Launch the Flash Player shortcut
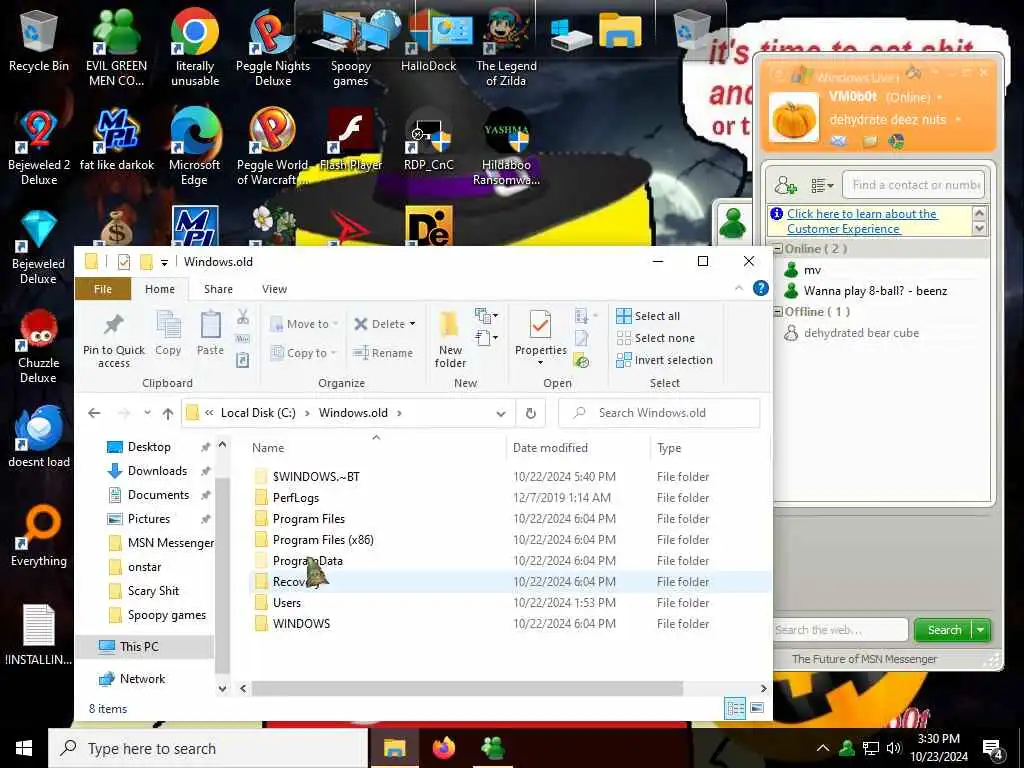The height and width of the screenshot is (768, 1024). tap(351, 140)
